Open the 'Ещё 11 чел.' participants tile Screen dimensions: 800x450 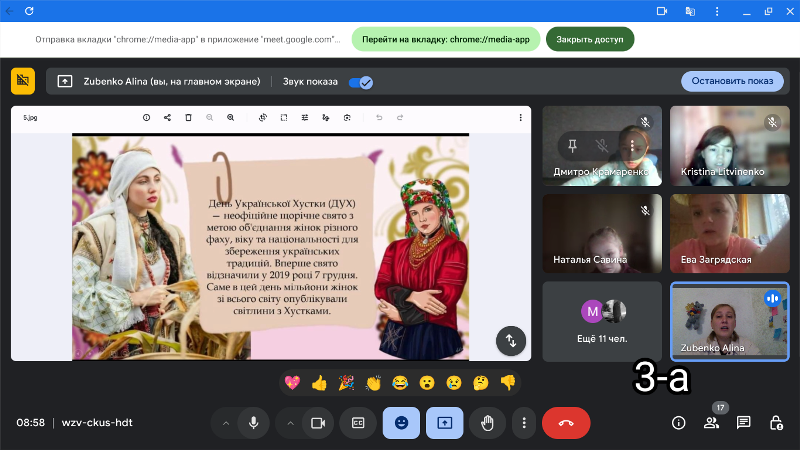point(602,321)
